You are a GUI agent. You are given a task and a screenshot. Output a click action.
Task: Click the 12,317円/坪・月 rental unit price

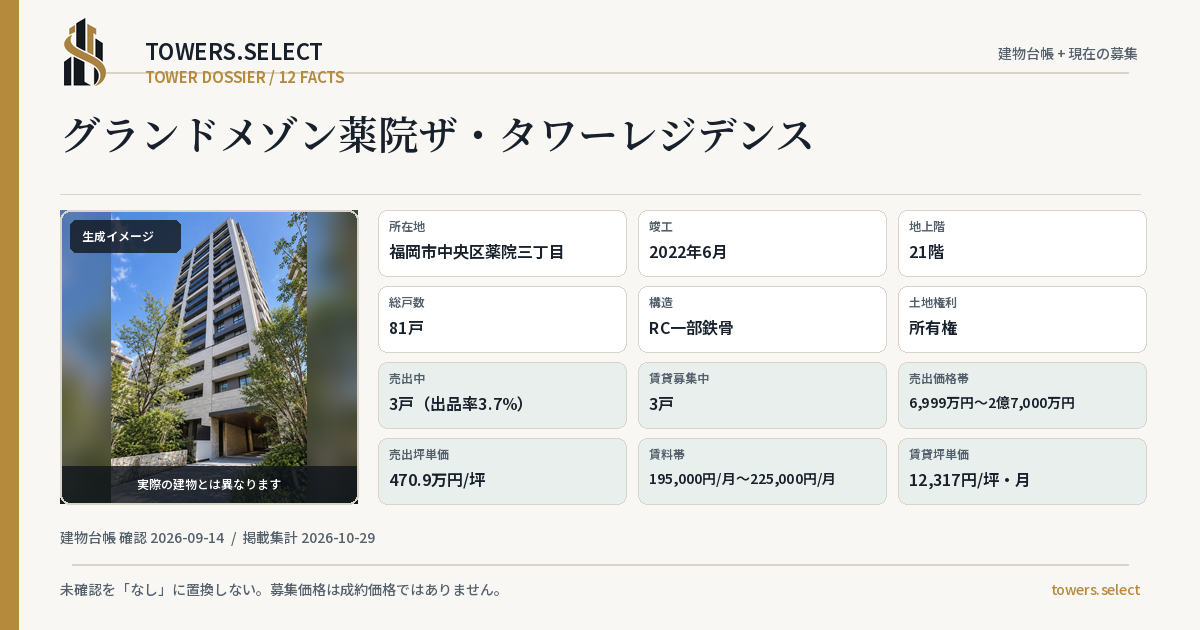(x=969, y=480)
